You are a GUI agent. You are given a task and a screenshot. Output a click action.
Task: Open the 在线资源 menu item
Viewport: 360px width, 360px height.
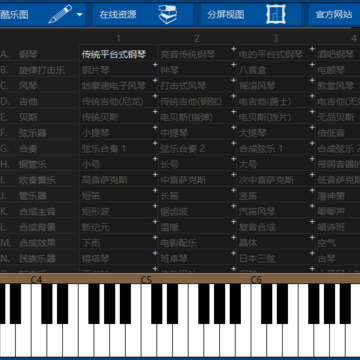tap(118, 15)
